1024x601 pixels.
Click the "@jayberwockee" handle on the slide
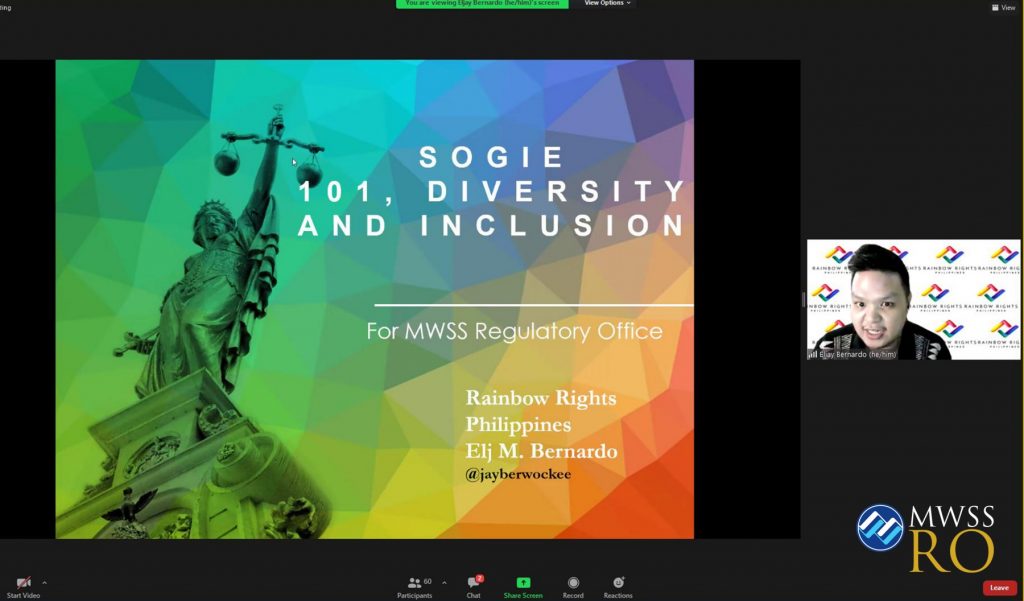pos(518,474)
